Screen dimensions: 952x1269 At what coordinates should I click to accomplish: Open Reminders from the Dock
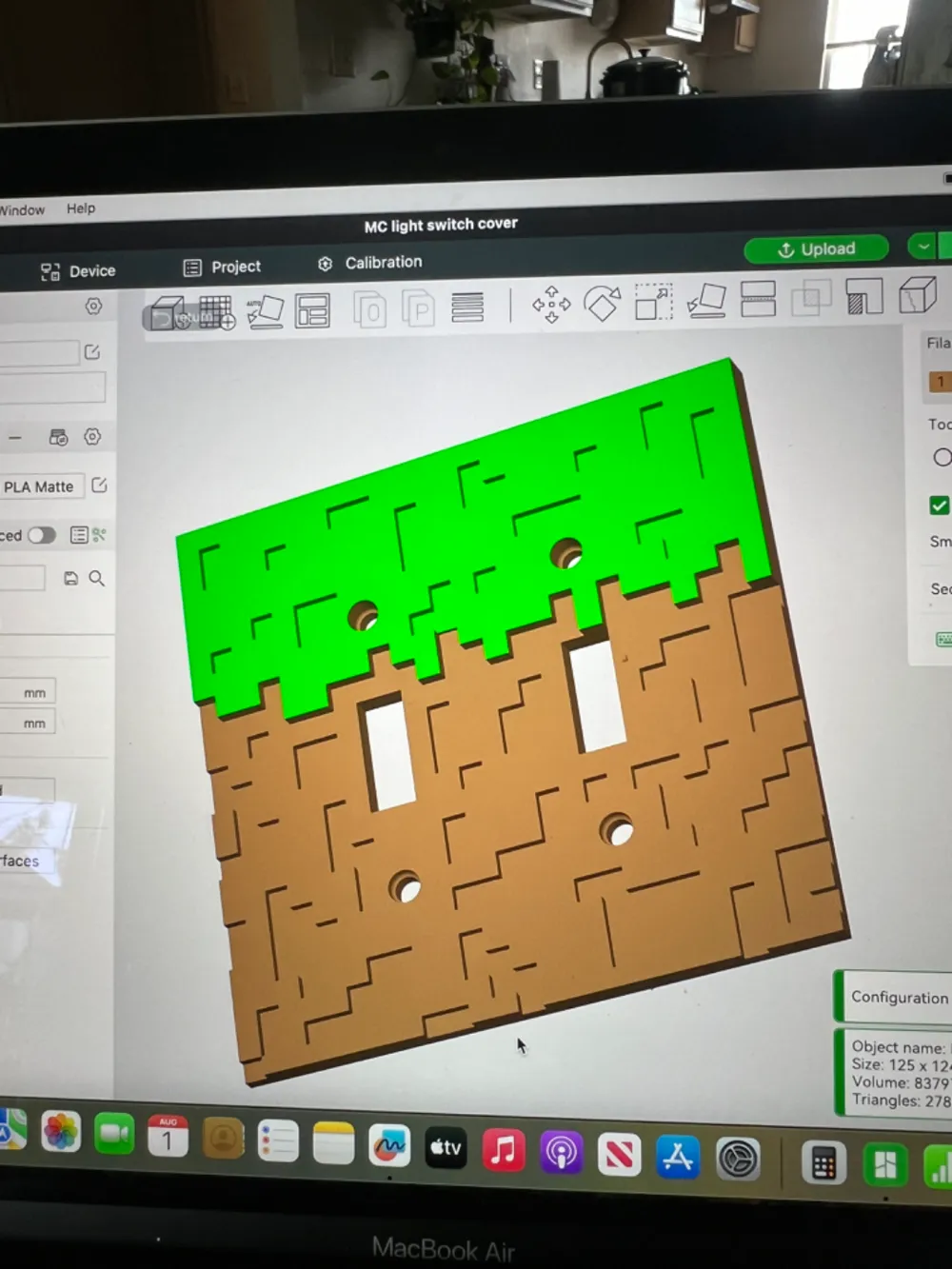coord(278,1140)
